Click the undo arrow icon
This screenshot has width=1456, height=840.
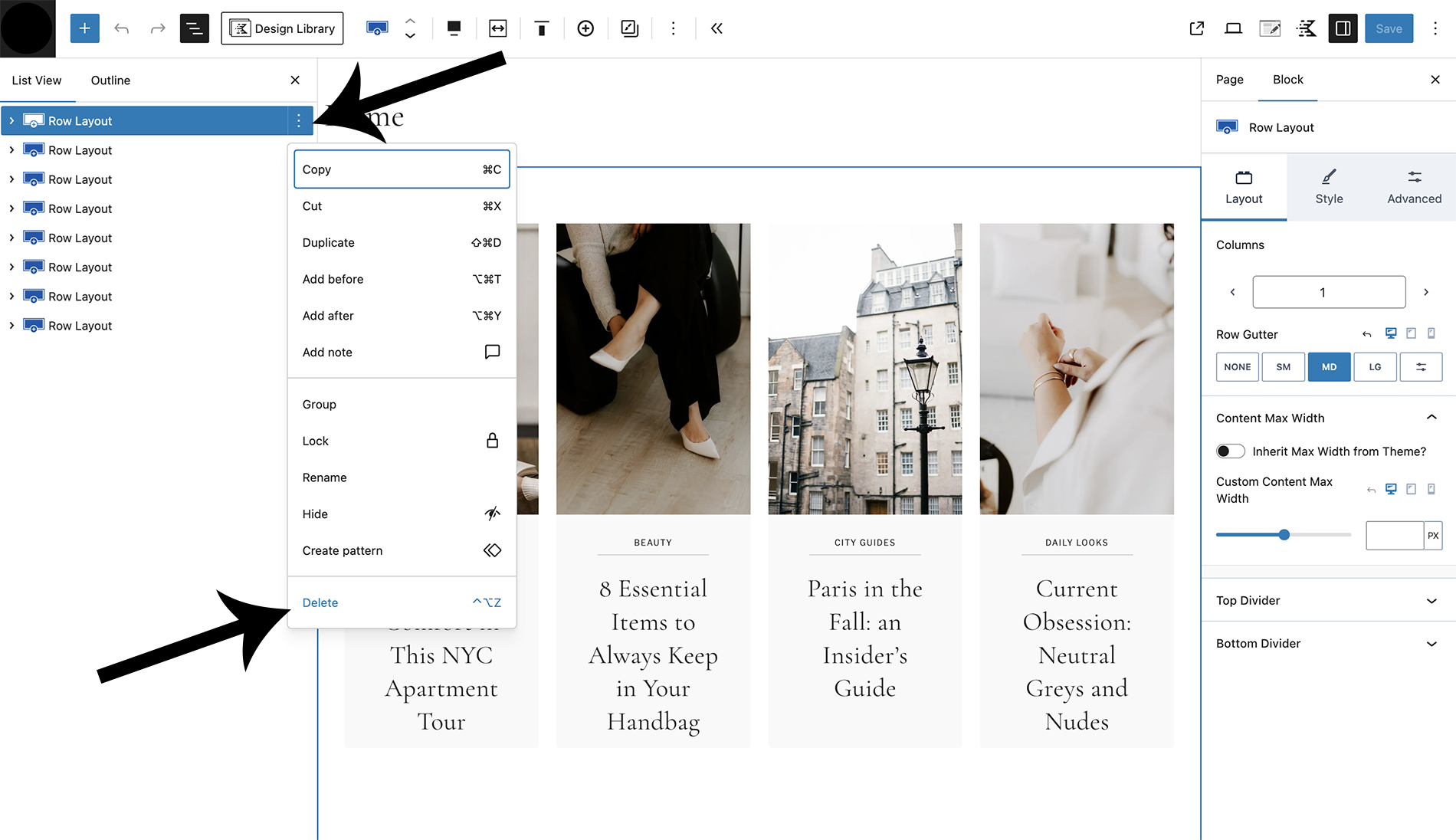[121, 28]
